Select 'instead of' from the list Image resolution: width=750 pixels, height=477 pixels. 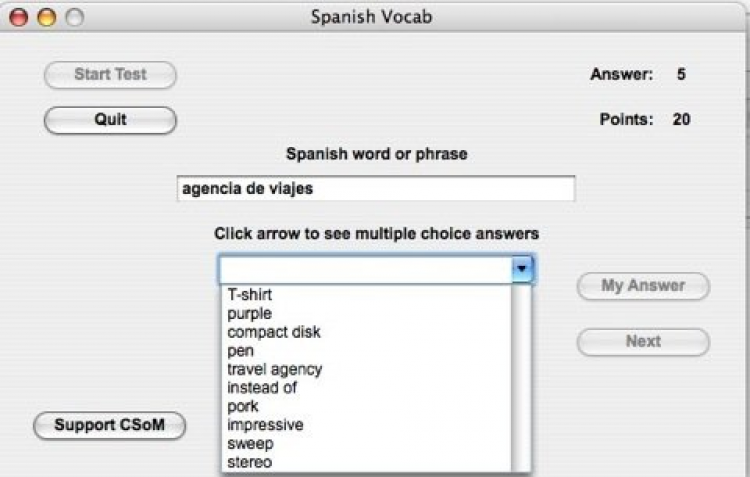coord(262,388)
